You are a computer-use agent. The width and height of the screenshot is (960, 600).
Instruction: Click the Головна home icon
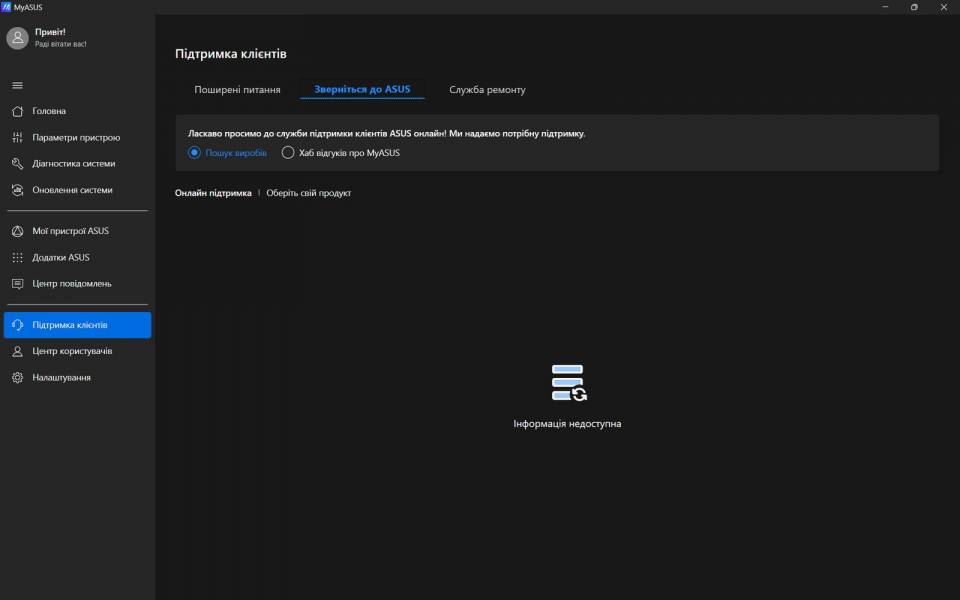(x=17, y=111)
